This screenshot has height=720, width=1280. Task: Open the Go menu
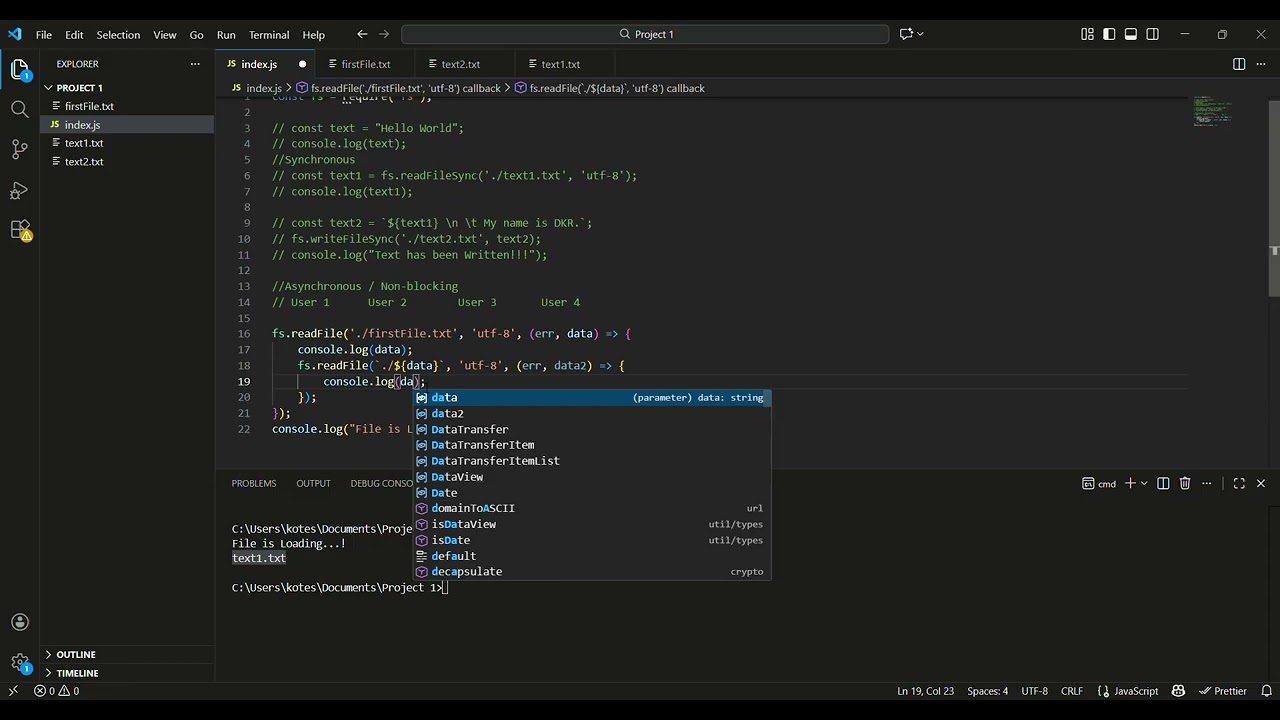[x=196, y=34]
